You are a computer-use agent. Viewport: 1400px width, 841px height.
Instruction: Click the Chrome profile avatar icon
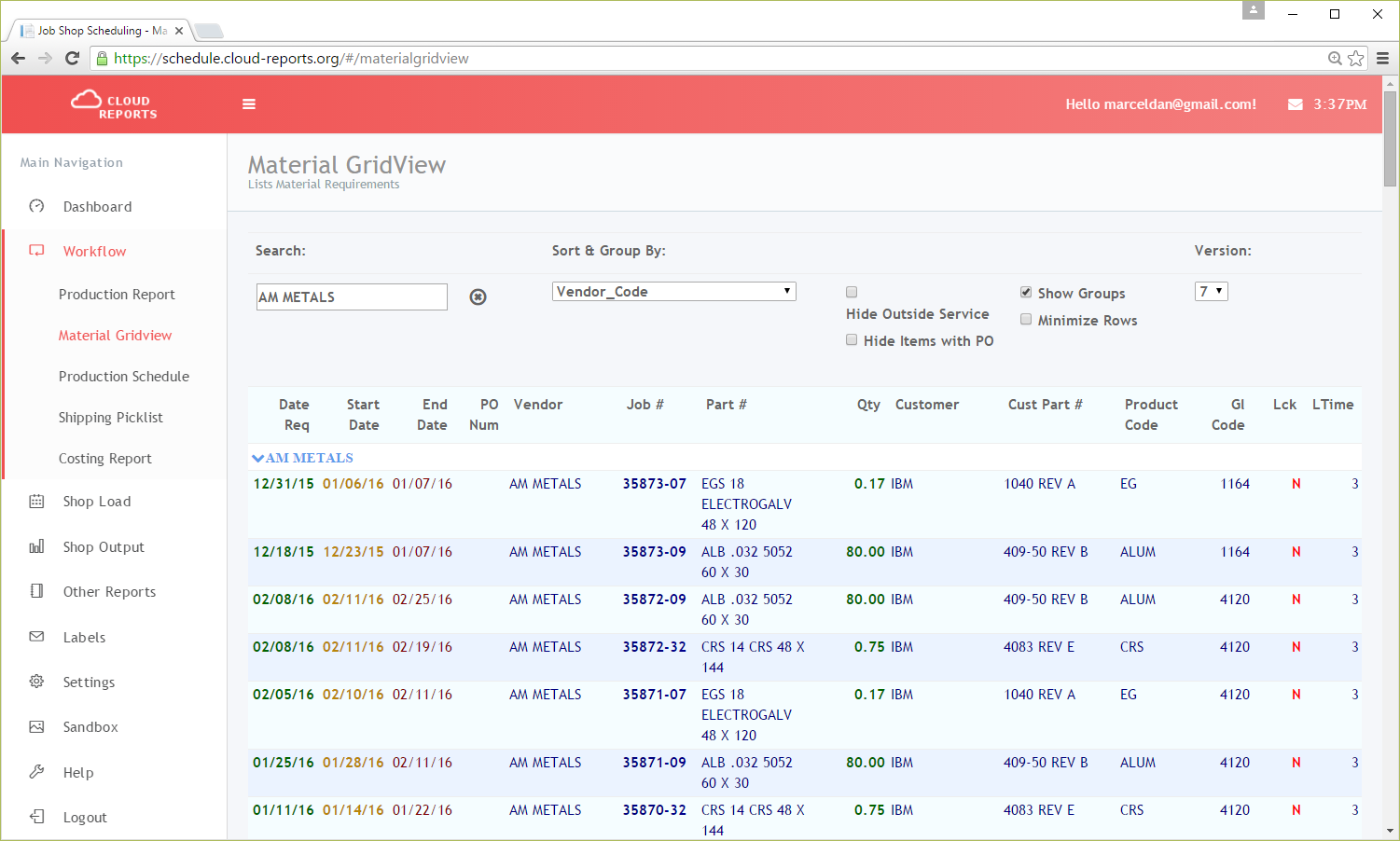click(1254, 10)
